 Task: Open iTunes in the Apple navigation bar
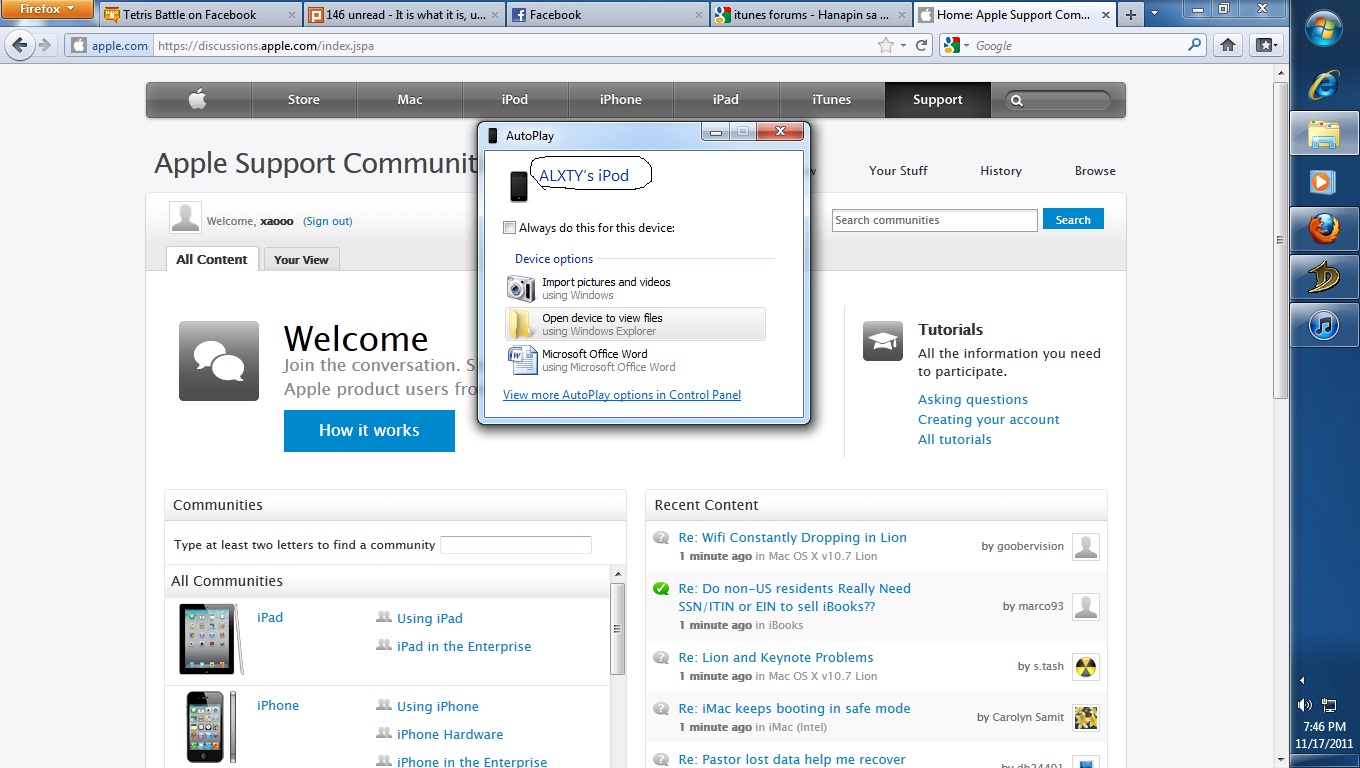pyautogui.click(x=832, y=99)
